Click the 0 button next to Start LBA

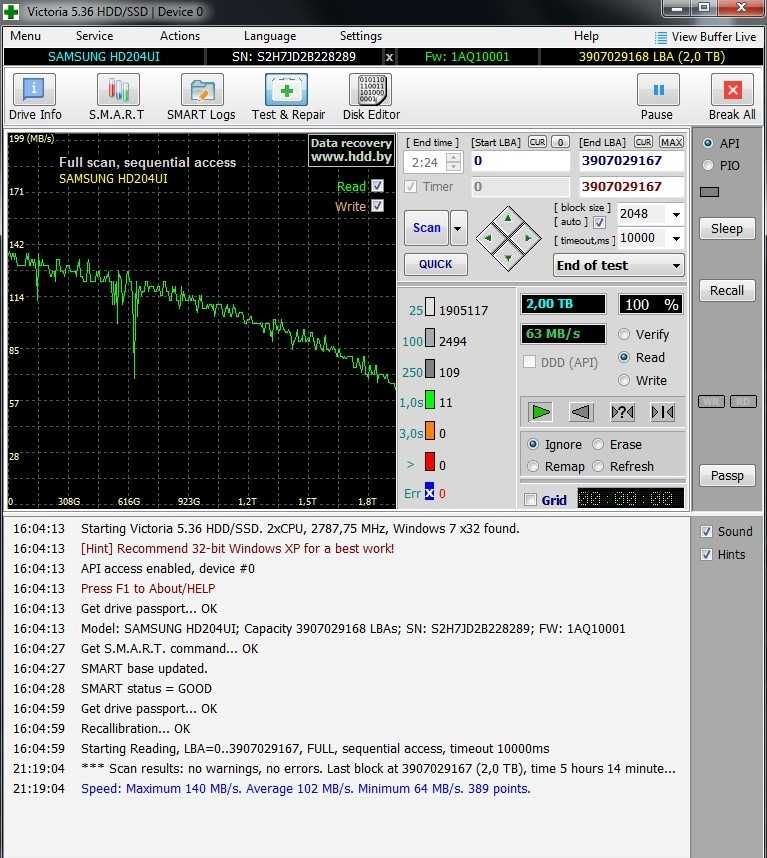pos(560,142)
